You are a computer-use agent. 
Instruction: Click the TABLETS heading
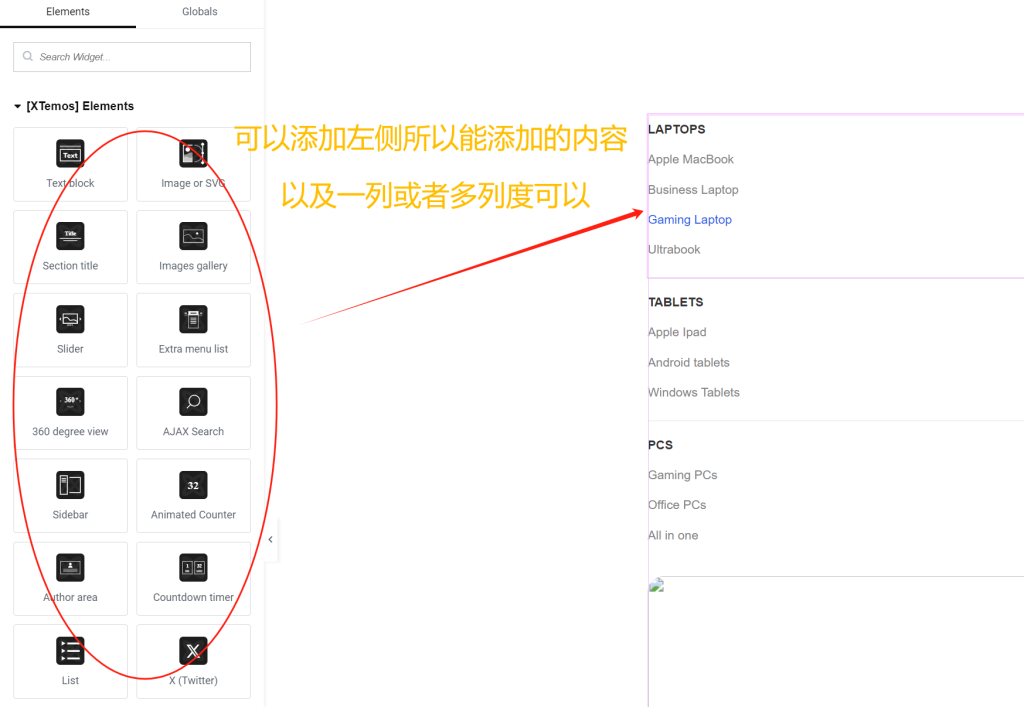675,302
